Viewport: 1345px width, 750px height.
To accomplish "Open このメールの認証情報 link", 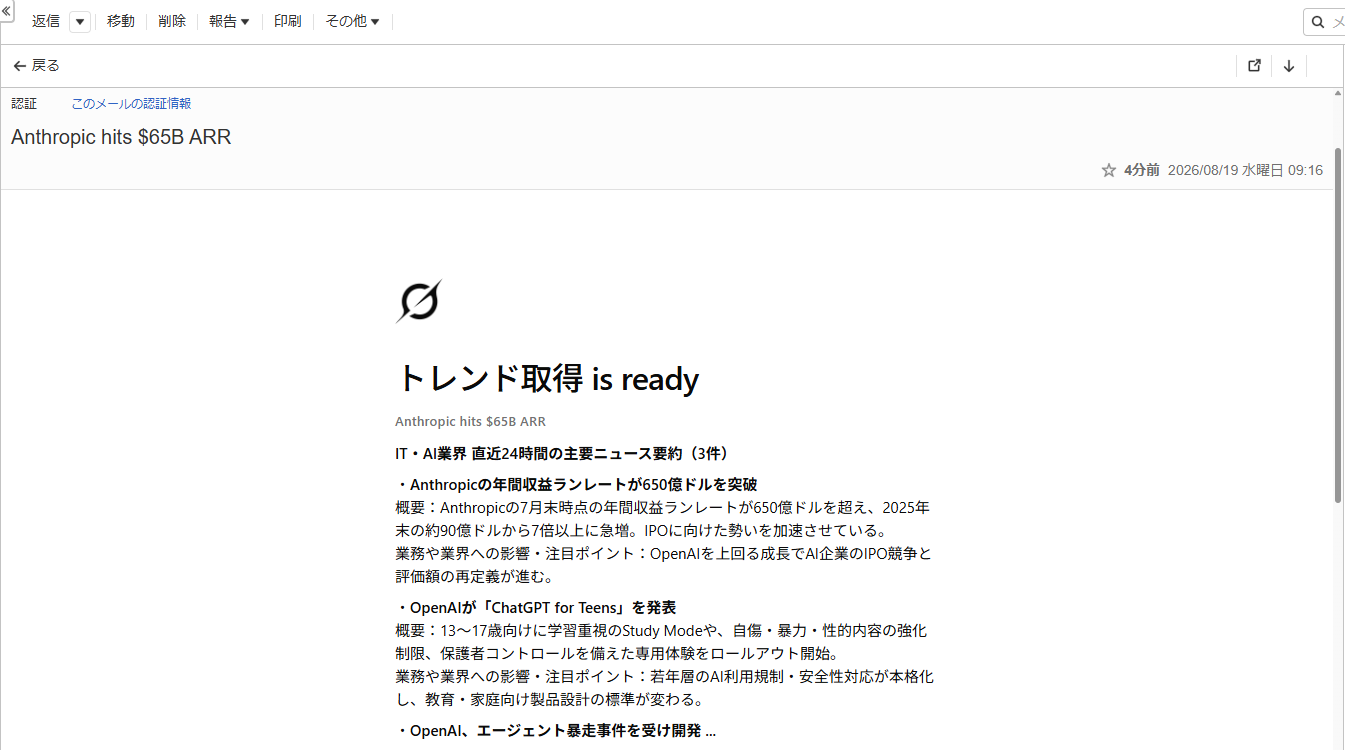I will click(x=131, y=103).
